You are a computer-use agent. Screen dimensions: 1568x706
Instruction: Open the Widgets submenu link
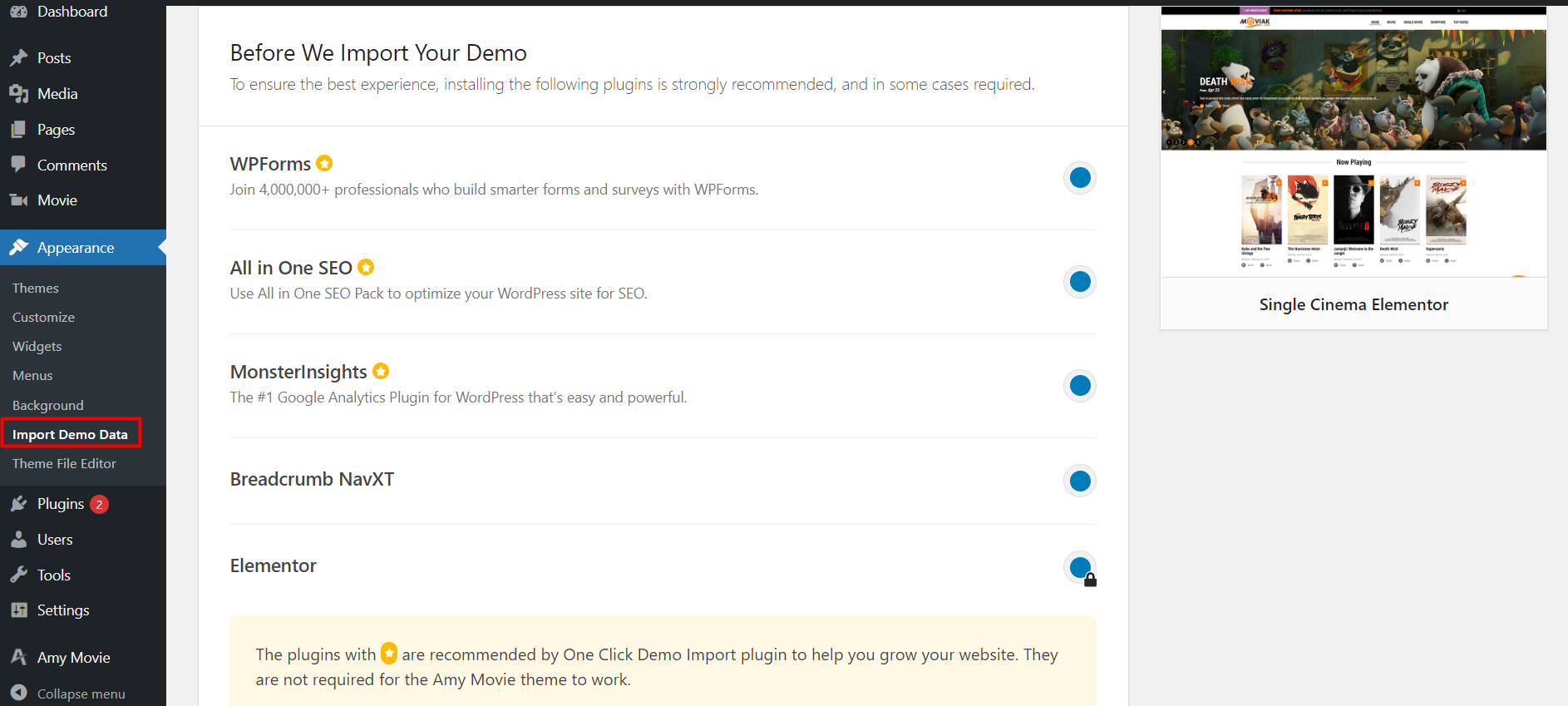(37, 346)
